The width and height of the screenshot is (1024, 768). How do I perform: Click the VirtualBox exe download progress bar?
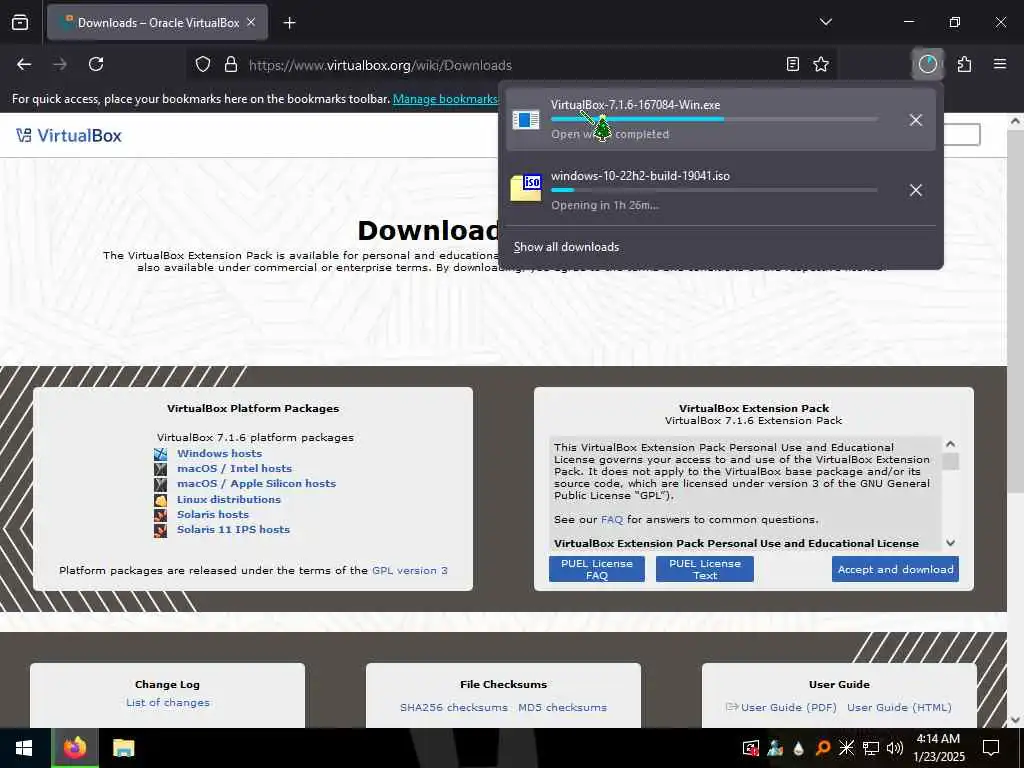click(x=714, y=119)
